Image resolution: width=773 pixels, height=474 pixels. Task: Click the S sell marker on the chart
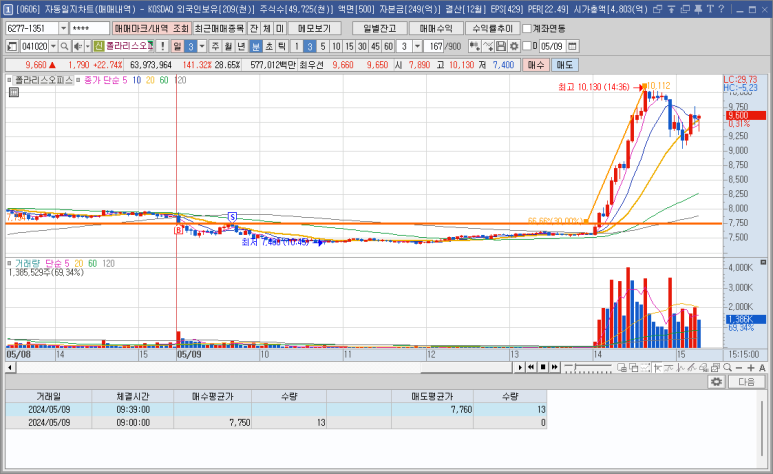click(x=232, y=217)
